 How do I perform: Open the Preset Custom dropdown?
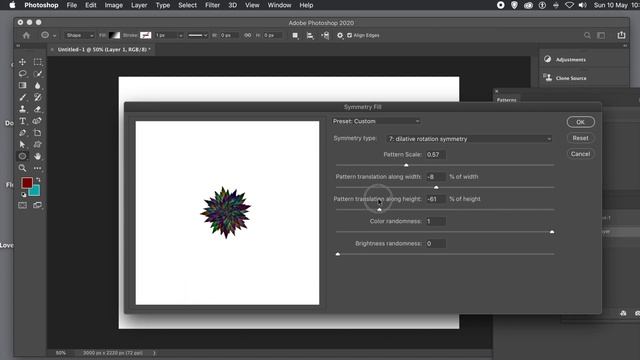coord(376,121)
